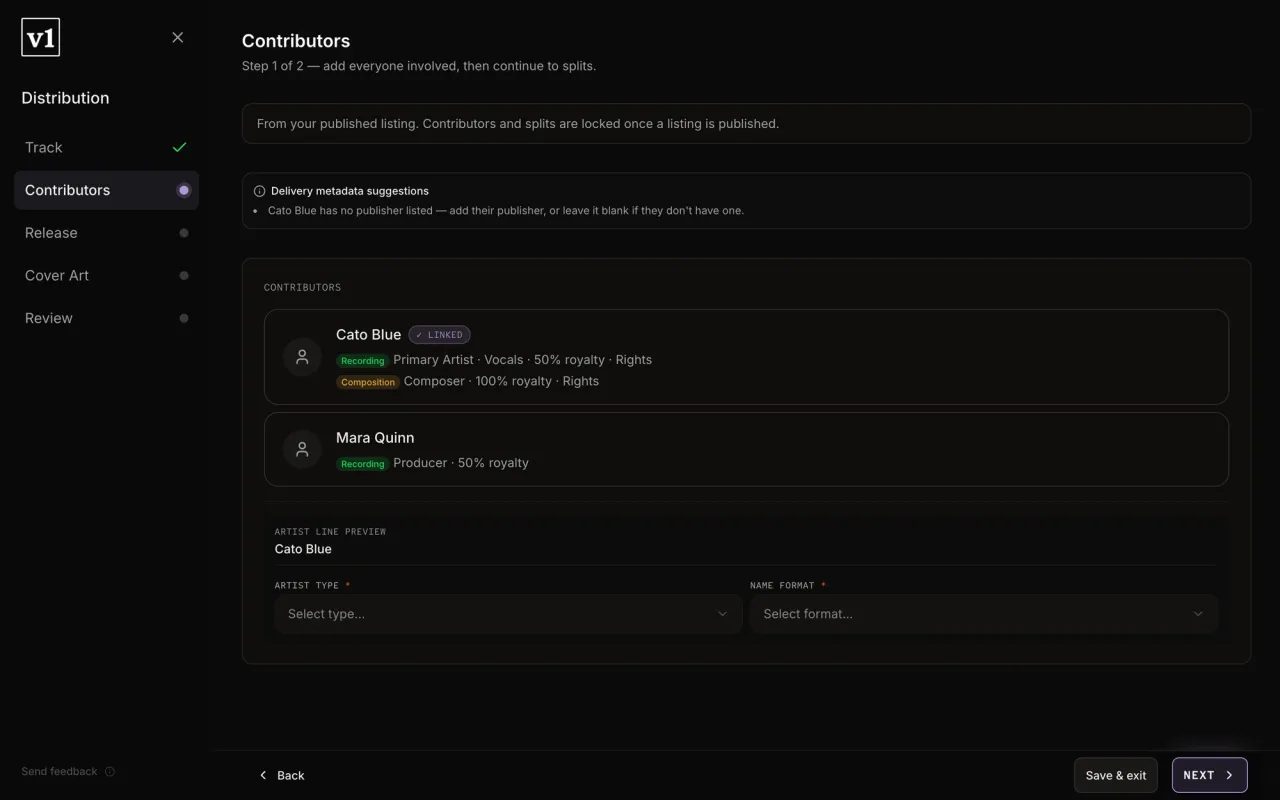
Task: Open the Name Format dropdown
Action: click(984, 614)
